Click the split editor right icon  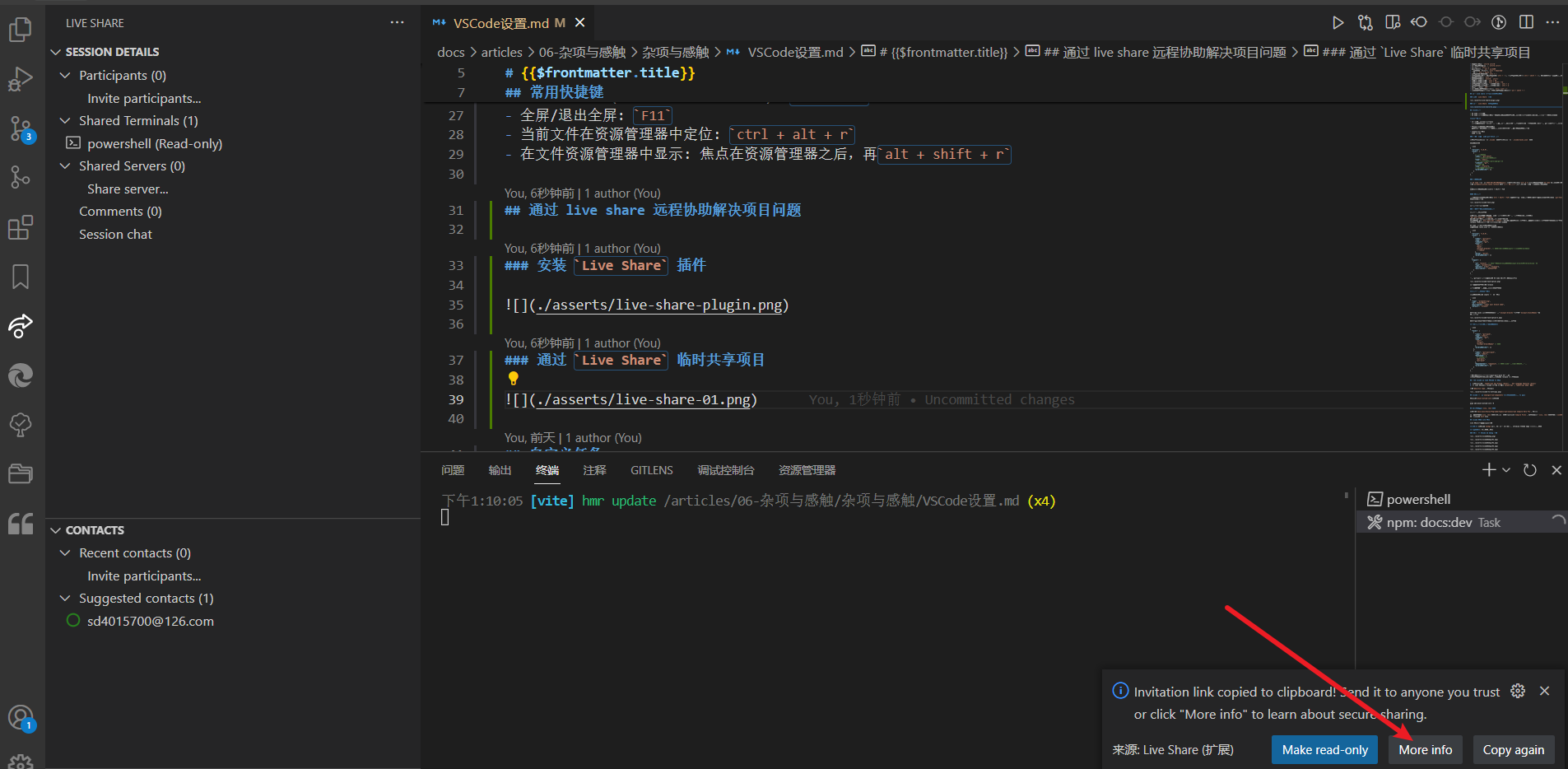(x=1526, y=22)
